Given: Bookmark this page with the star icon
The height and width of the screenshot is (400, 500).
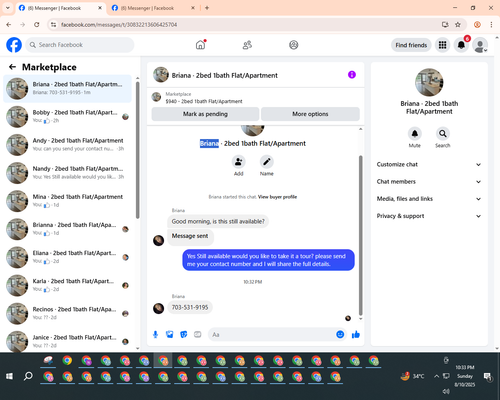Looking at the screenshot, I should [458, 25].
